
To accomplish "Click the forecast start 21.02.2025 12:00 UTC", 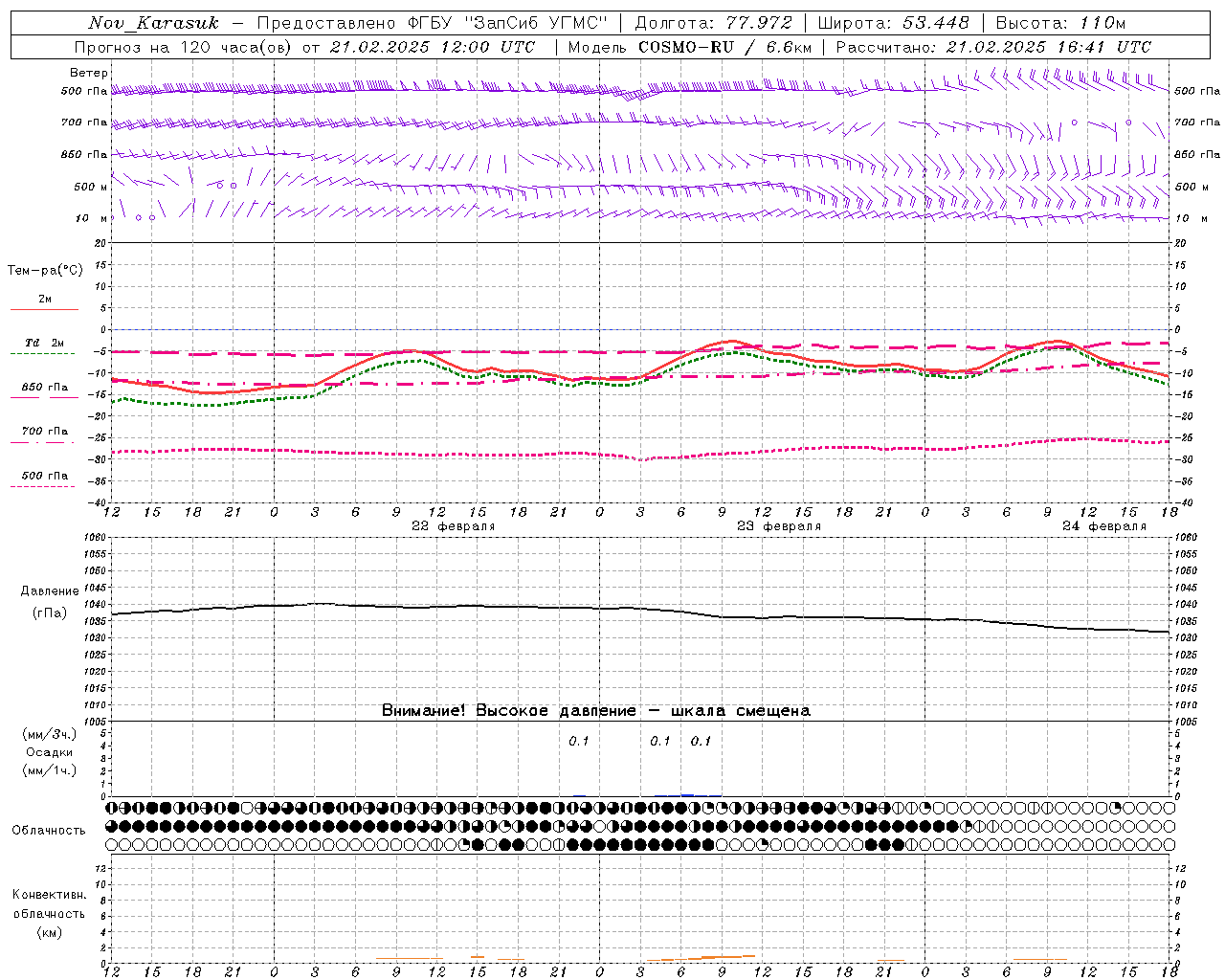I will 433,47.
